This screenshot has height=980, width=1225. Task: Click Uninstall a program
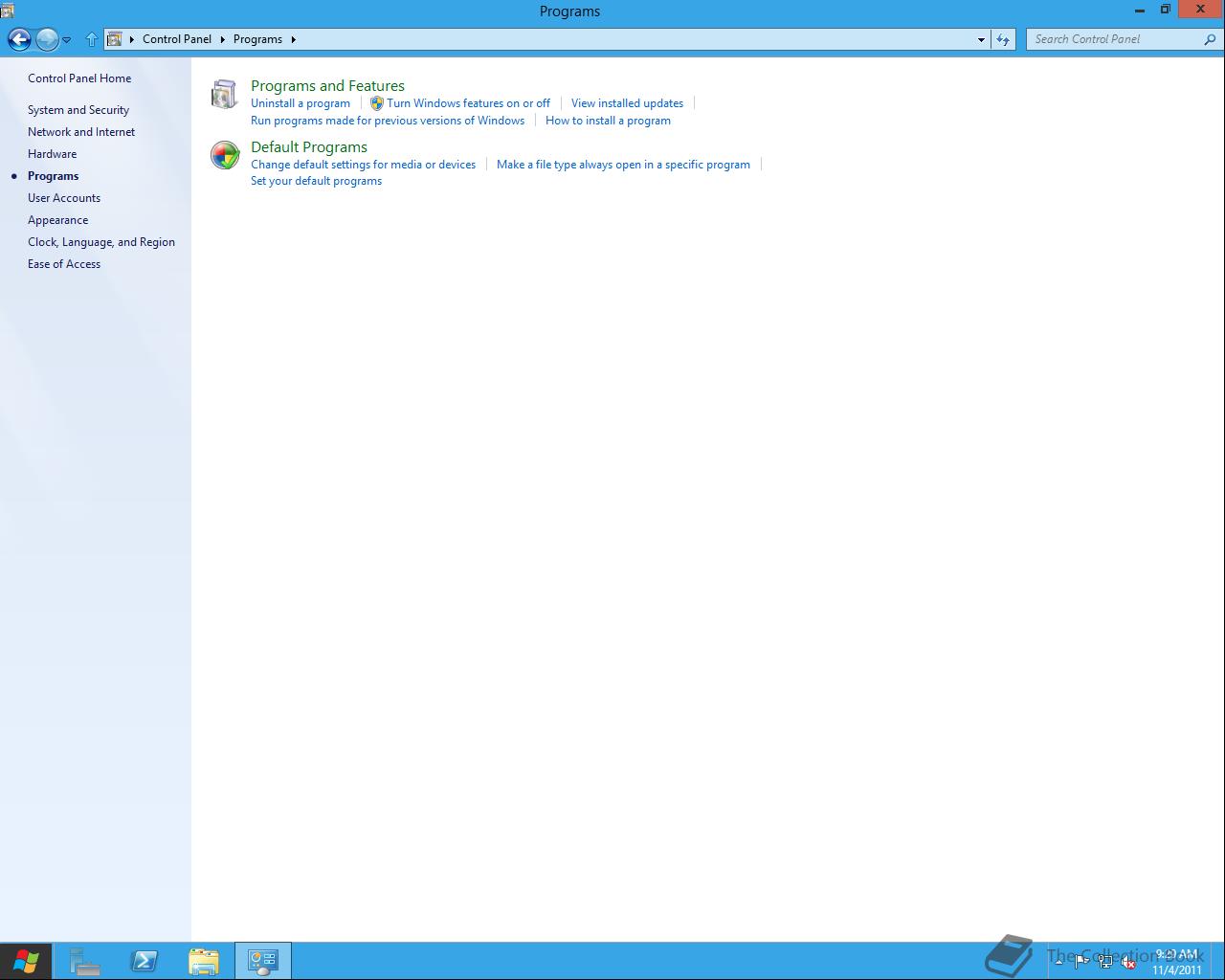click(x=301, y=103)
